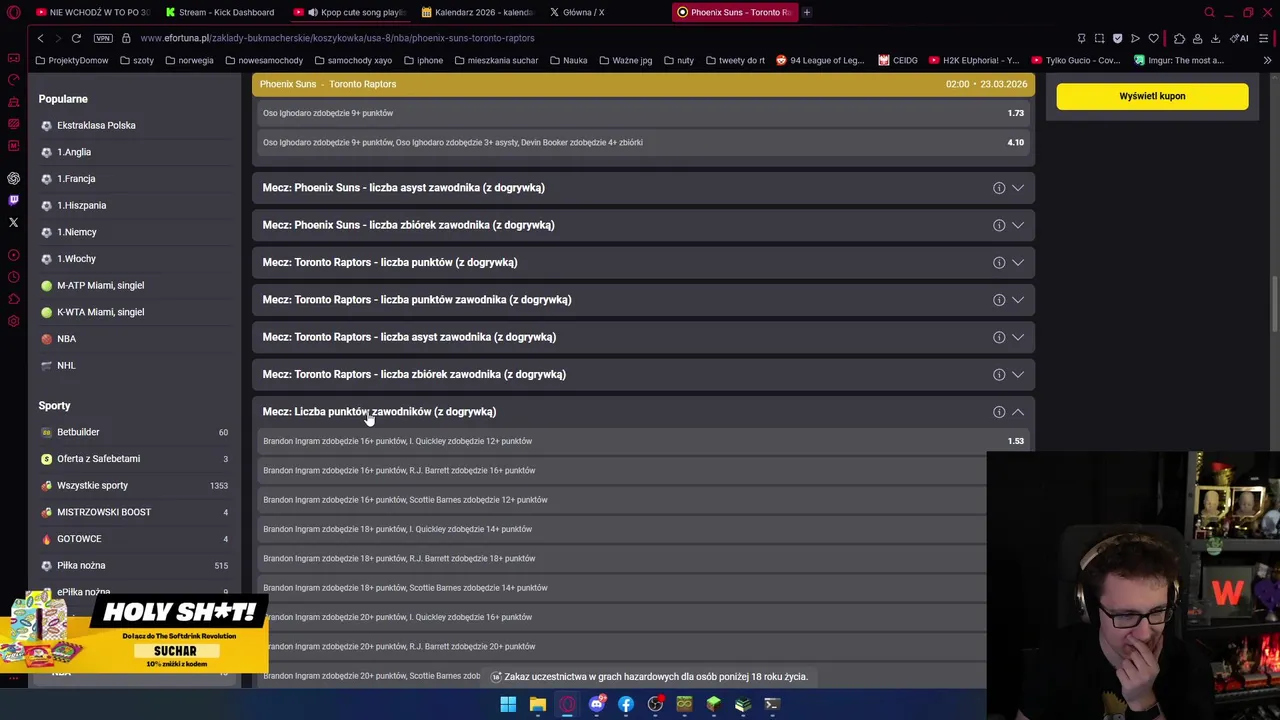The image size is (1280, 720).
Task: Click info icon for Raptors punktów zawodnika
Action: [999, 300]
